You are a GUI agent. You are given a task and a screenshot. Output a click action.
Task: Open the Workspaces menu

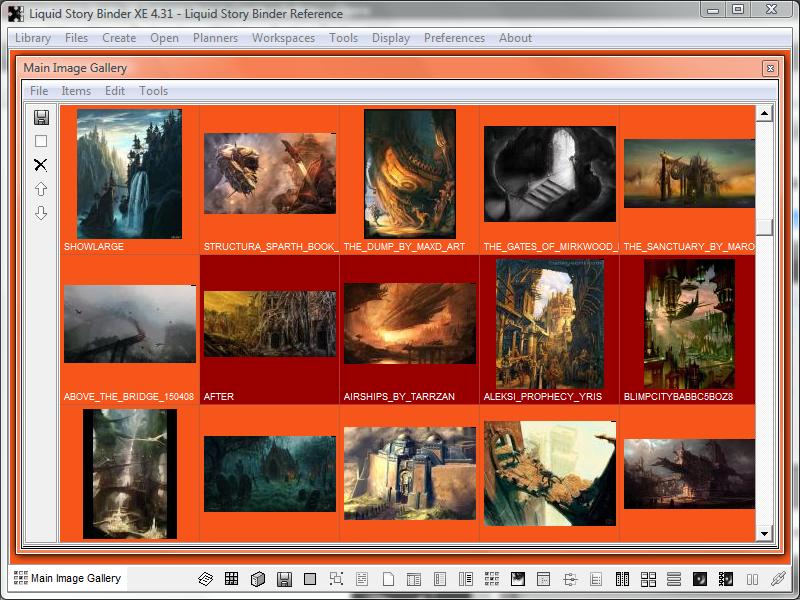[283, 38]
